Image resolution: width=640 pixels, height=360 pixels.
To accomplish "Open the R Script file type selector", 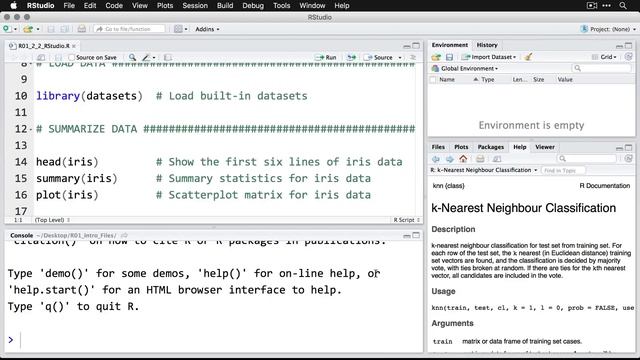I will tap(407, 220).
